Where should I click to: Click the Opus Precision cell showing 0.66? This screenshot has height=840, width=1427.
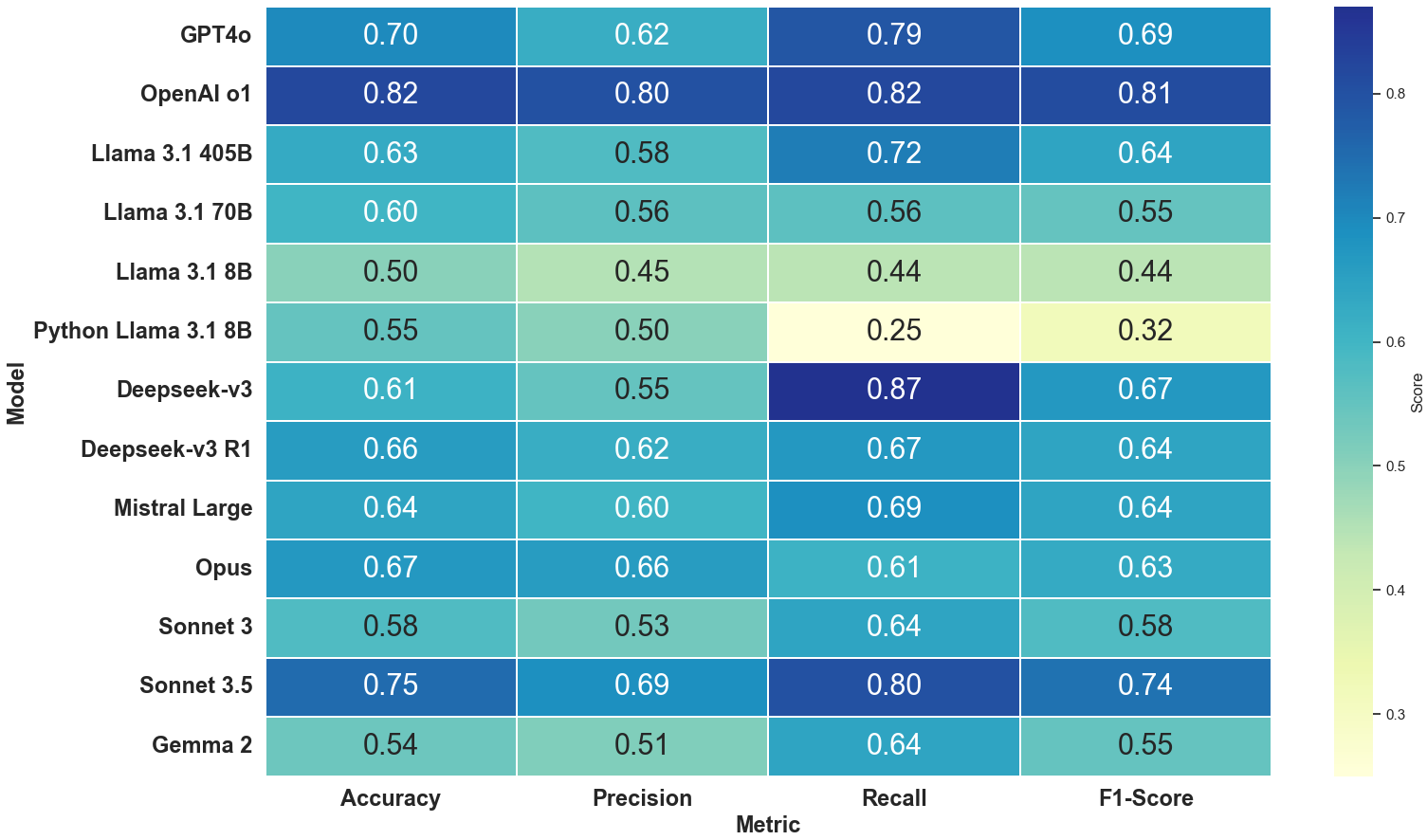(642, 568)
